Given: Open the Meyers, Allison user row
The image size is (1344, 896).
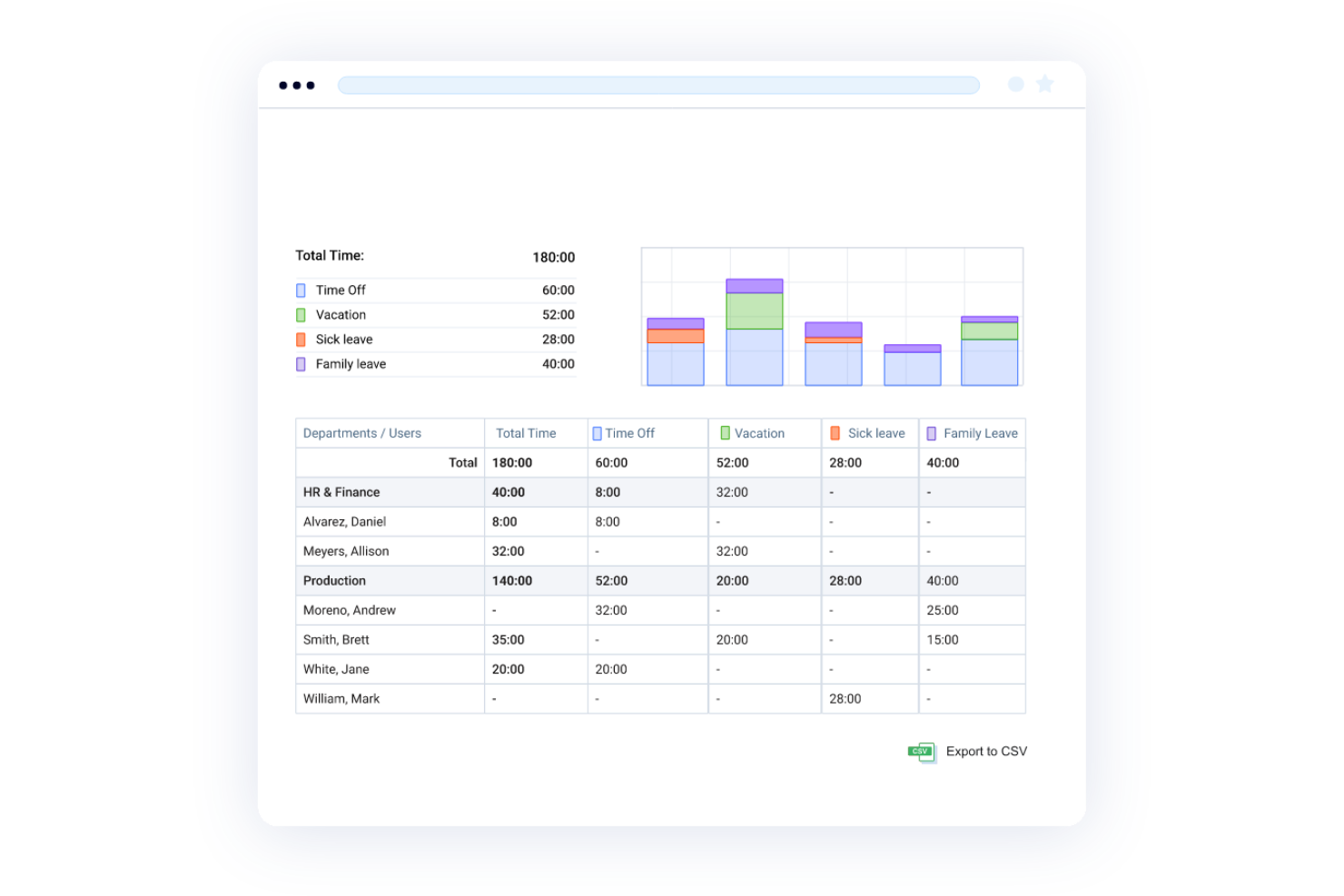Looking at the screenshot, I should click(x=660, y=551).
